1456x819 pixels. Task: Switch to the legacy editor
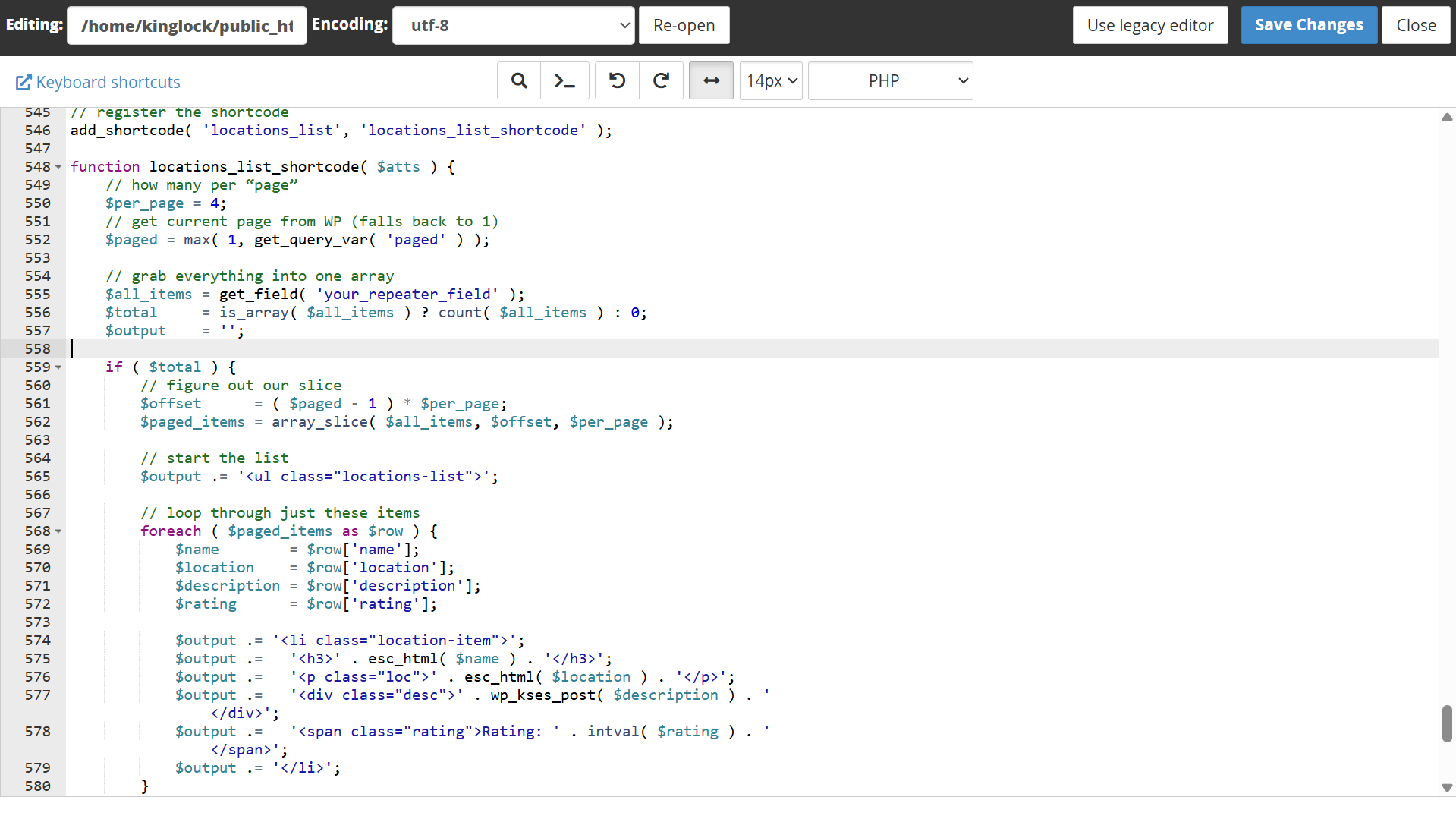[x=1149, y=26]
